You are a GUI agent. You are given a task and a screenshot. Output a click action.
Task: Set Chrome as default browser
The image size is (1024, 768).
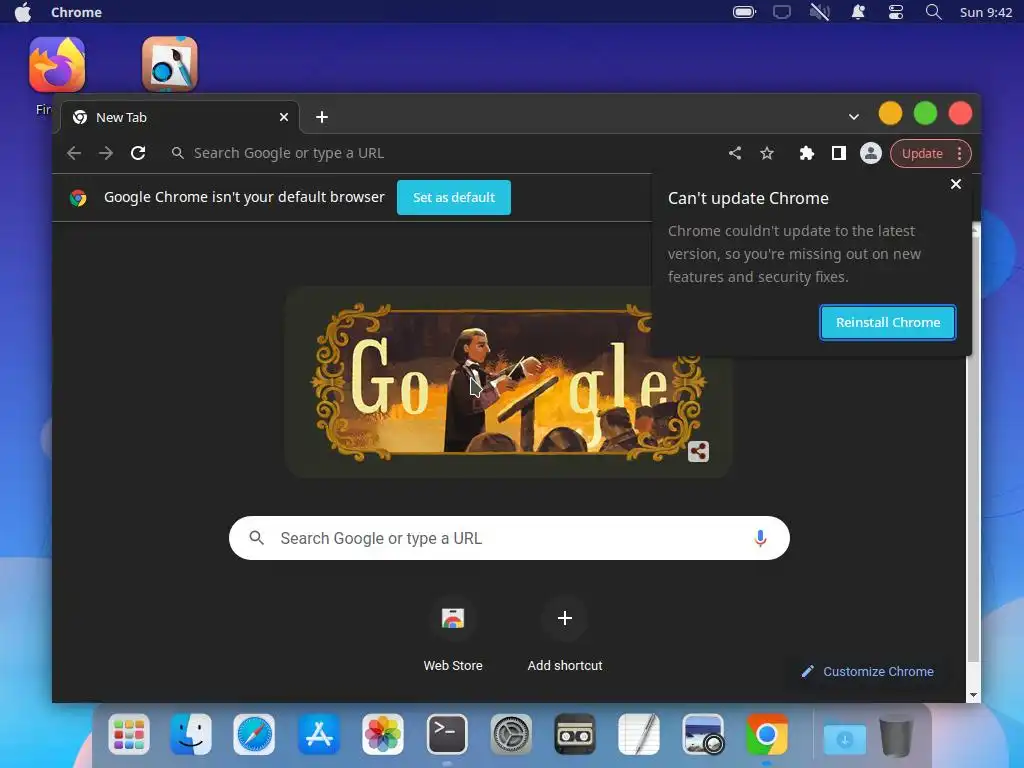point(454,197)
